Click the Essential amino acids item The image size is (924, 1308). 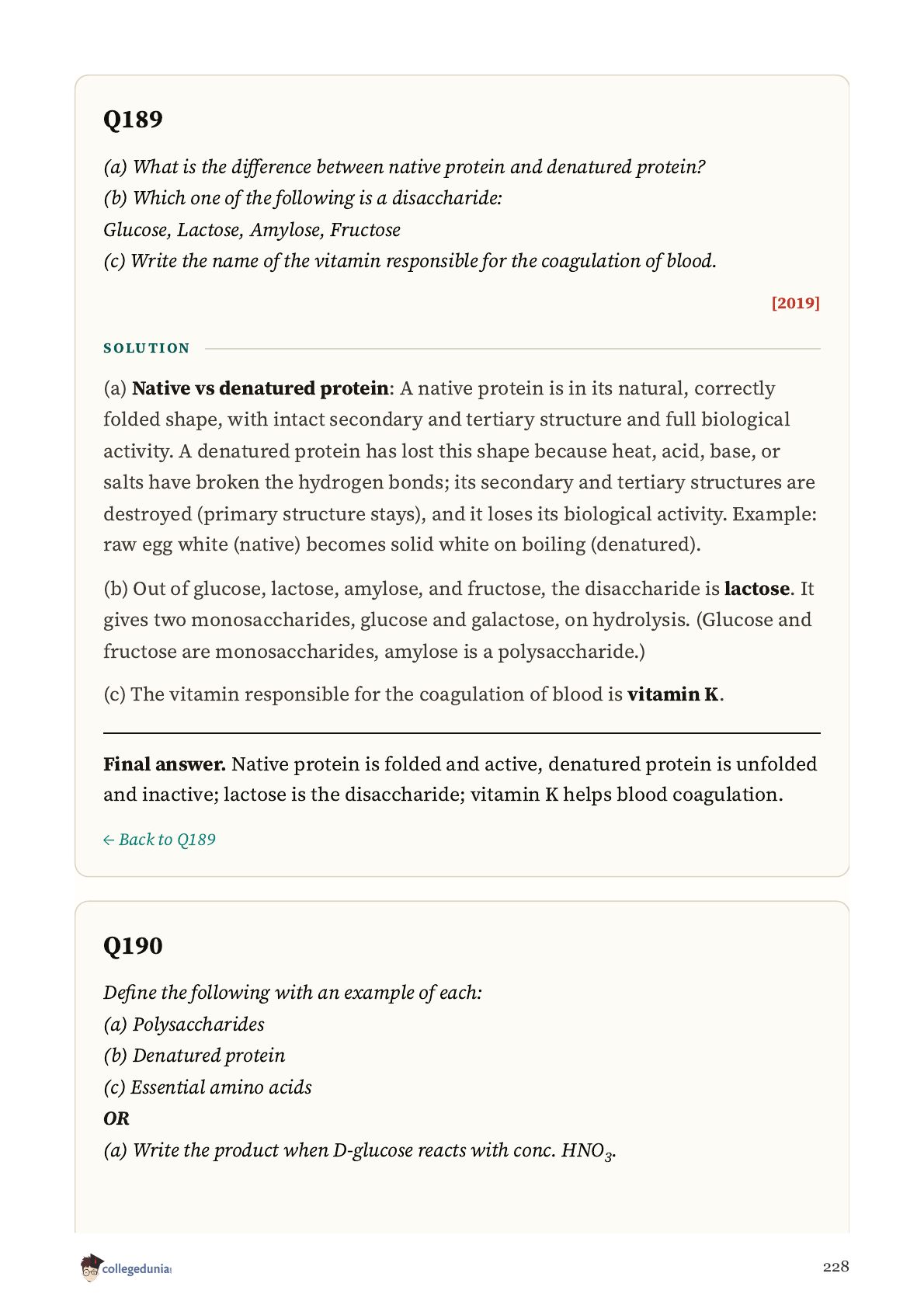click(207, 1087)
